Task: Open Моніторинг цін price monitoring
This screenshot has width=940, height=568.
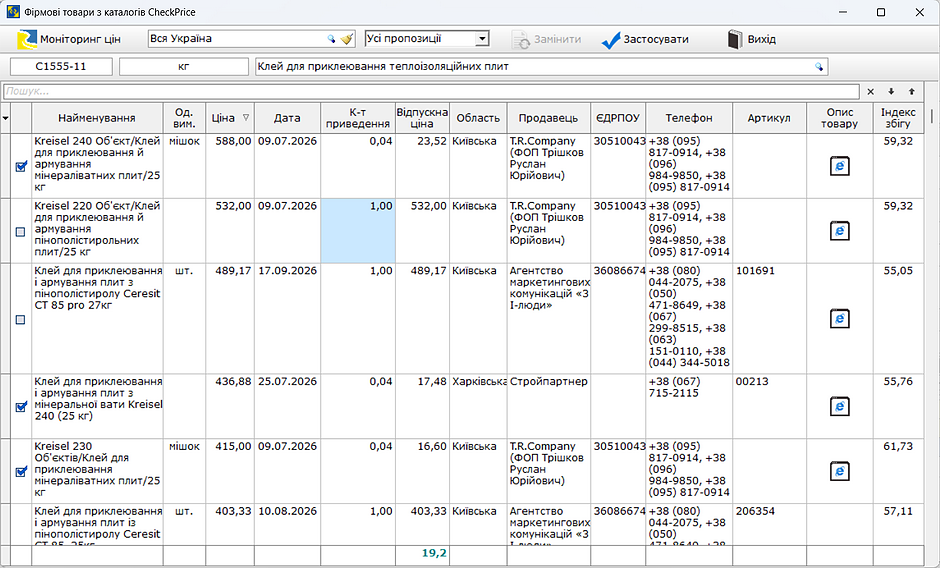Action: click(69, 40)
